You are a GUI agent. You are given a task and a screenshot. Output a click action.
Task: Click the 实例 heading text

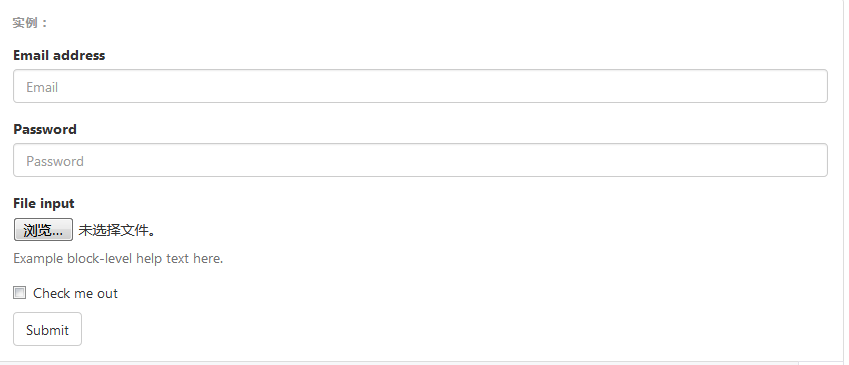pos(30,23)
